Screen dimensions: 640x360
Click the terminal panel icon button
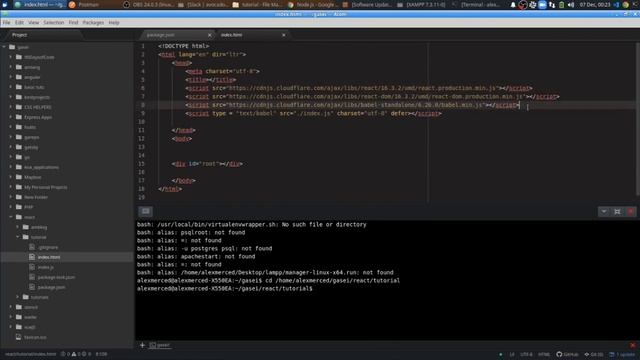coord(146,211)
